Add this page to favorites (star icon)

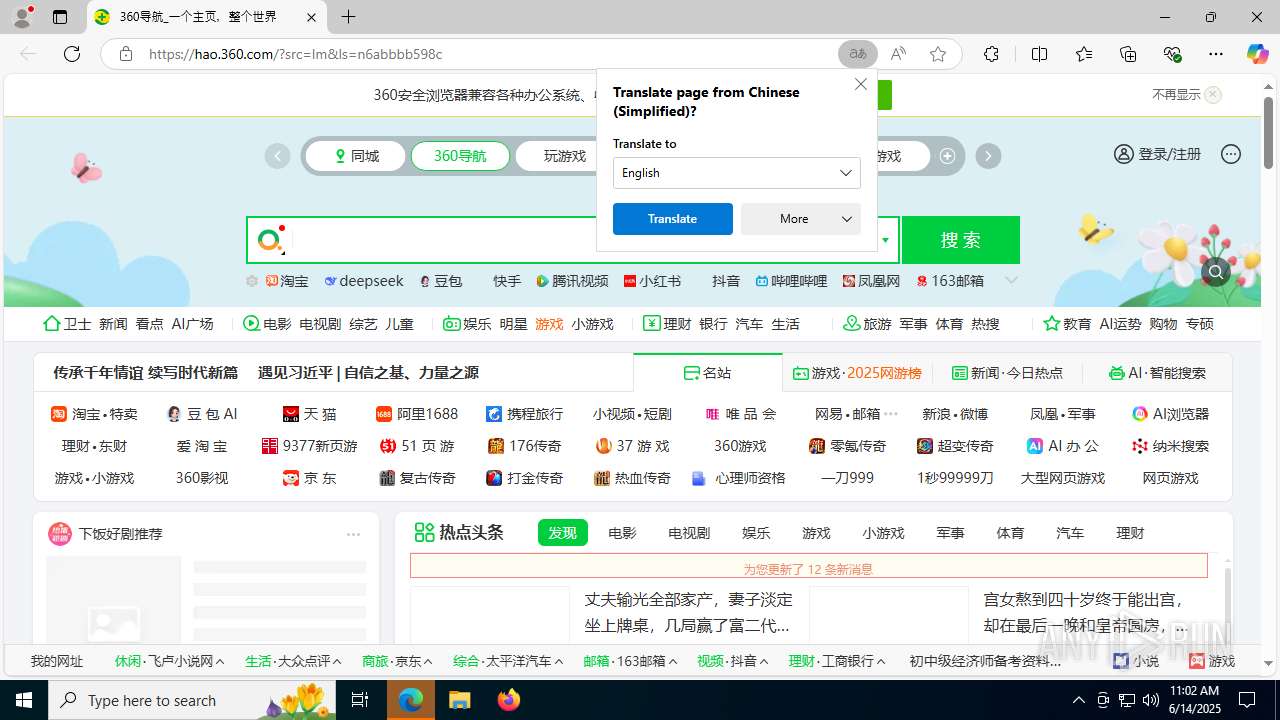pos(938,54)
